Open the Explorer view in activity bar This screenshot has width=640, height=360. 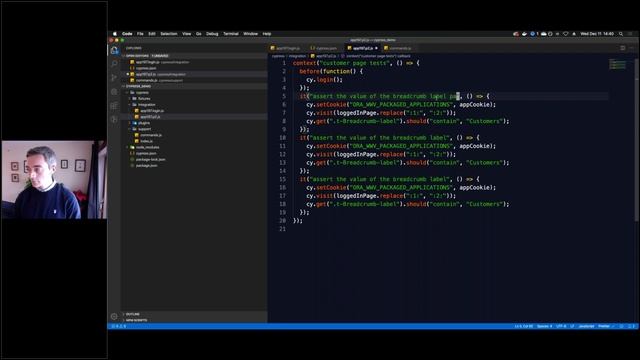[114, 50]
